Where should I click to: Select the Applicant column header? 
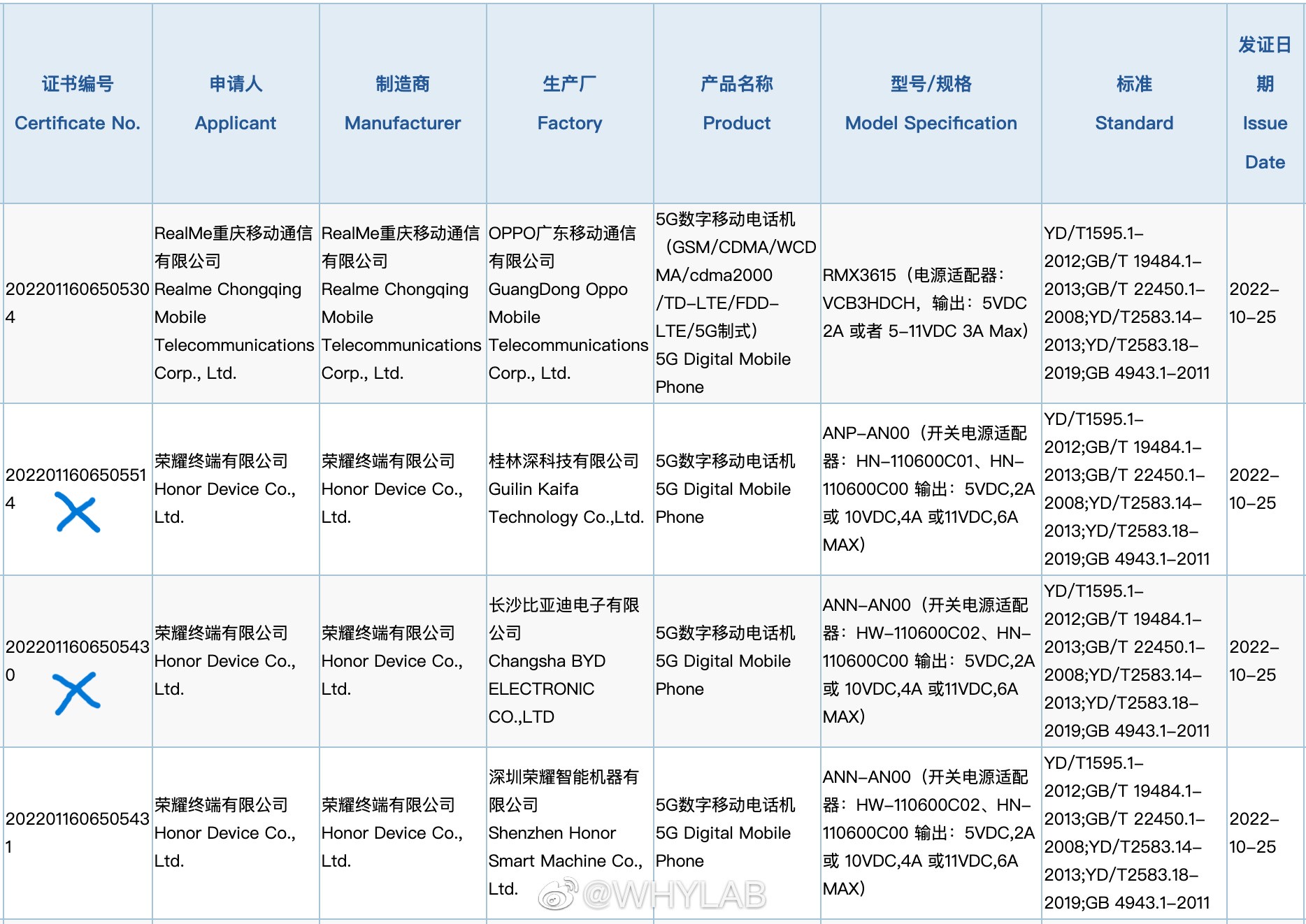[x=236, y=103]
